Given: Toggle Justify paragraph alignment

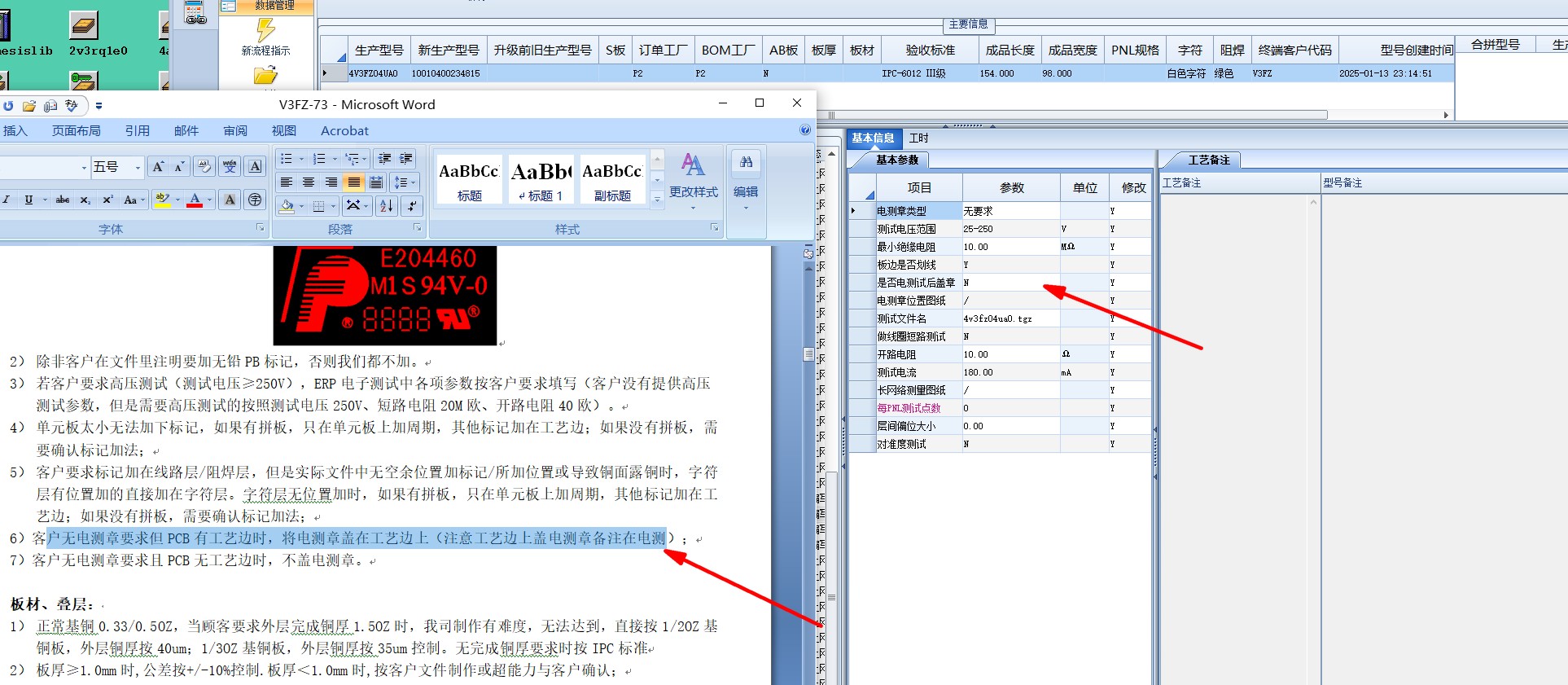Looking at the screenshot, I should pyautogui.click(x=353, y=182).
